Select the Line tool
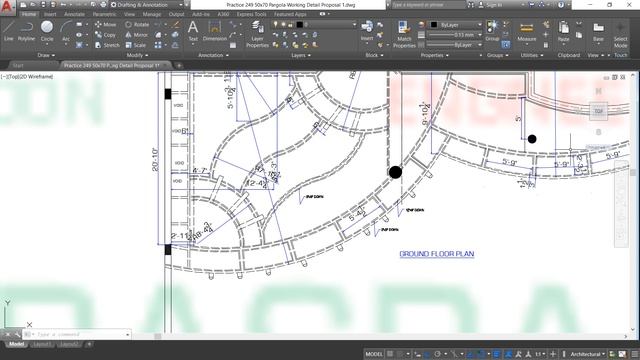 pyautogui.click(x=9, y=31)
